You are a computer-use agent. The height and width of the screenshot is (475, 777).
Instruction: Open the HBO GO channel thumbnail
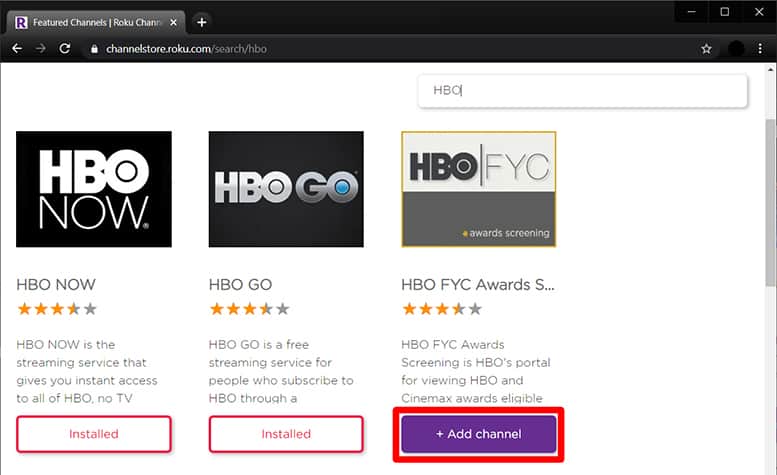[x=286, y=189]
